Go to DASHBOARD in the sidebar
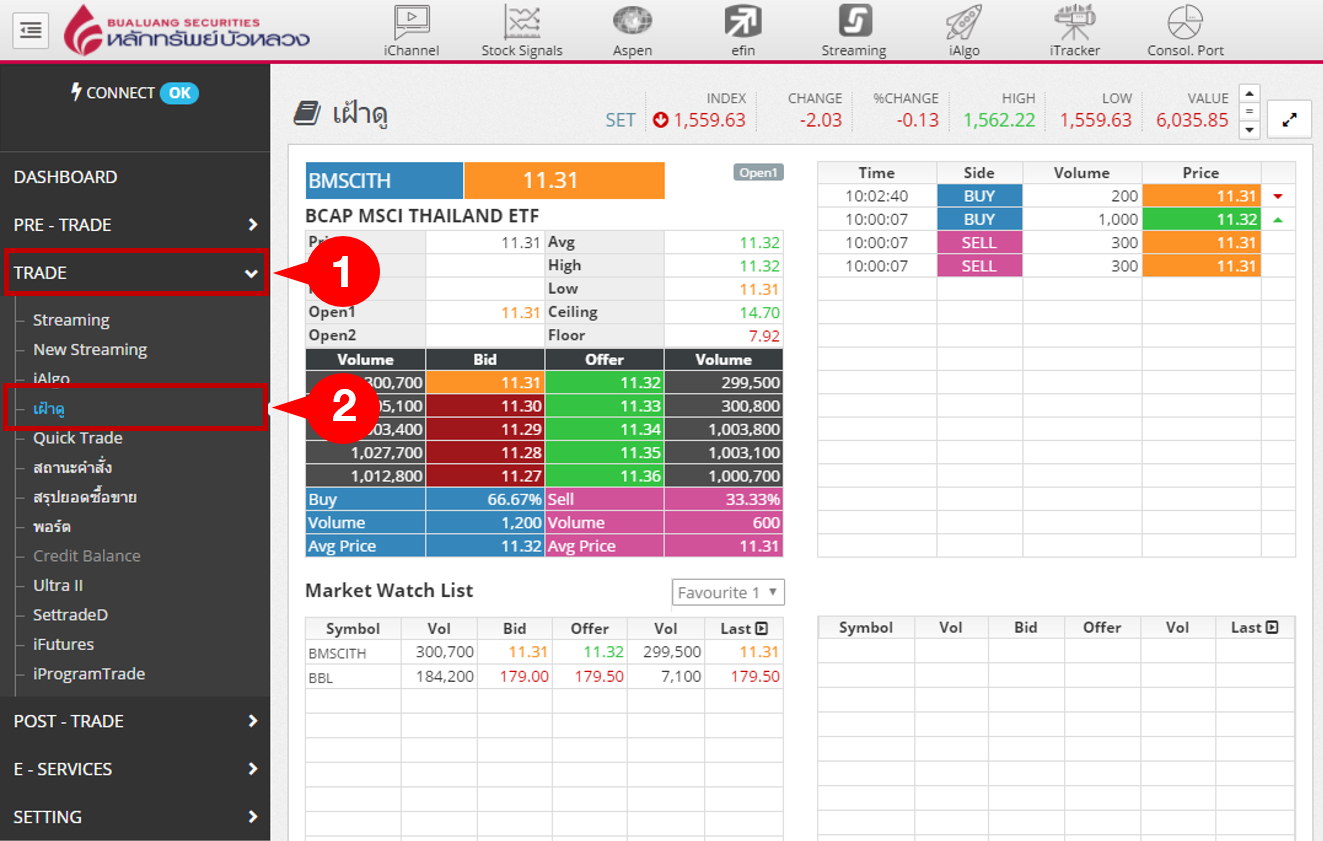Screen dimensions: 1323x841 click(x=66, y=177)
